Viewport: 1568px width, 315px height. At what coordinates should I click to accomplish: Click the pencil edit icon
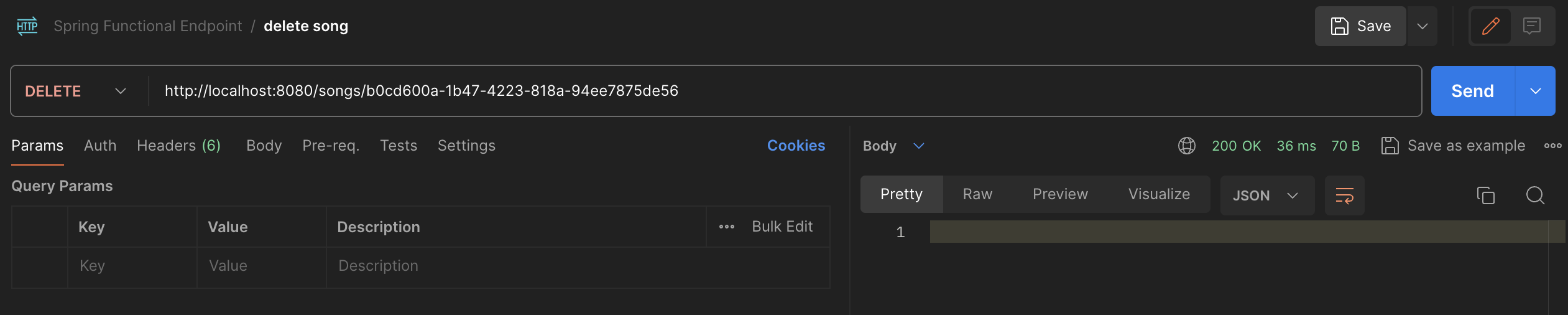(x=1490, y=26)
